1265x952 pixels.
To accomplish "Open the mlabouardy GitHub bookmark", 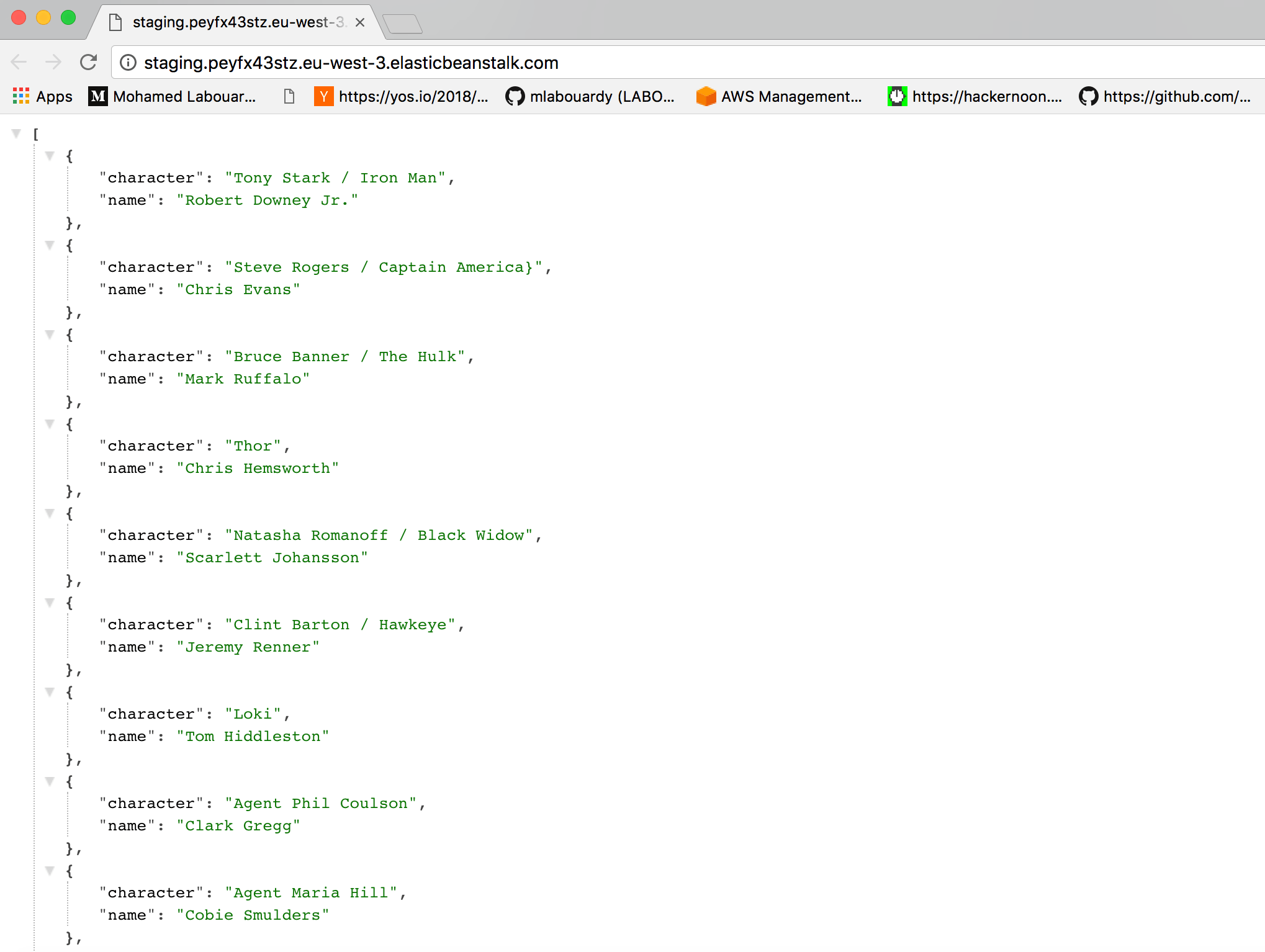I will 590,96.
